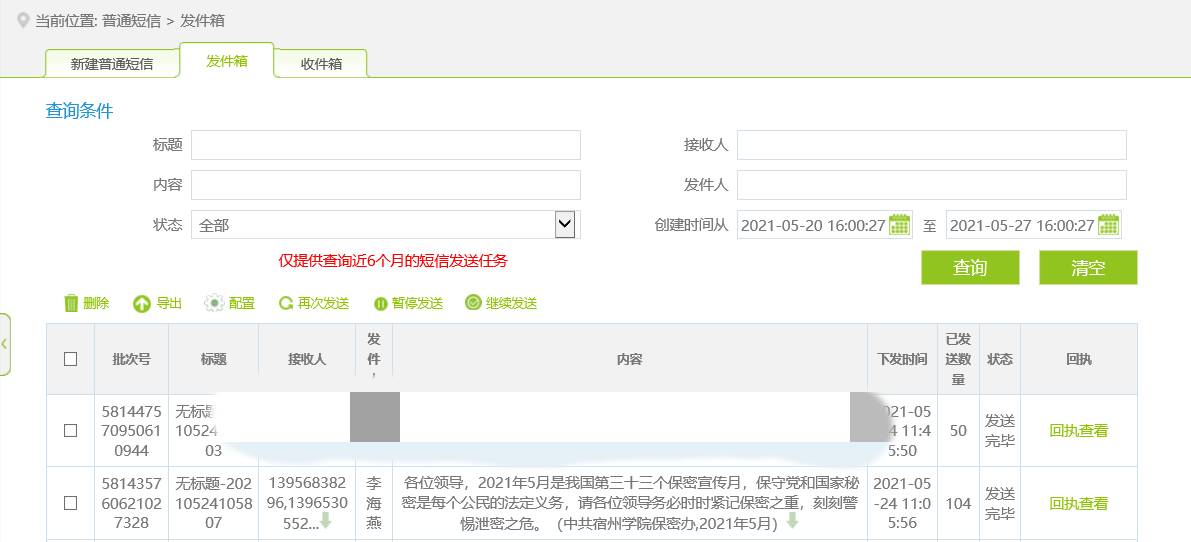Screen dimensions: 1191x542
Task: Switch to the 新建普通短信 tab
Action: tap(112, 64)
